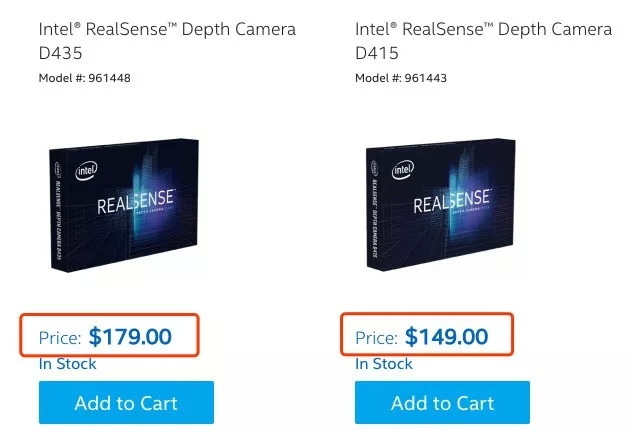Select the $179.00 price amount
Viewport: 632px width, 434px height.
click(x=130, y=337)
